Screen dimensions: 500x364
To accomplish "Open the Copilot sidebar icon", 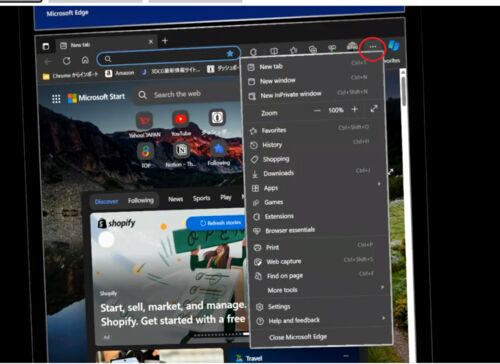I will click(x=394, y=46).
